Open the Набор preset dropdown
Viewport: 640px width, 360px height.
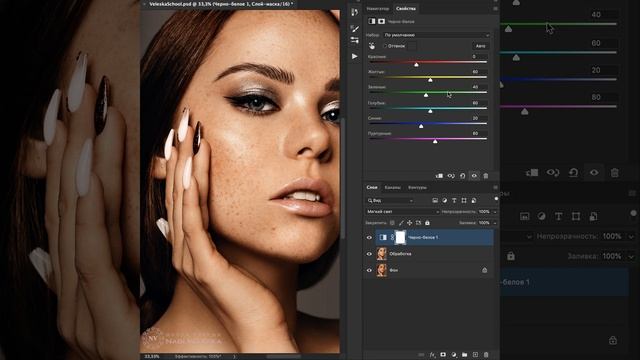(436, 35)
